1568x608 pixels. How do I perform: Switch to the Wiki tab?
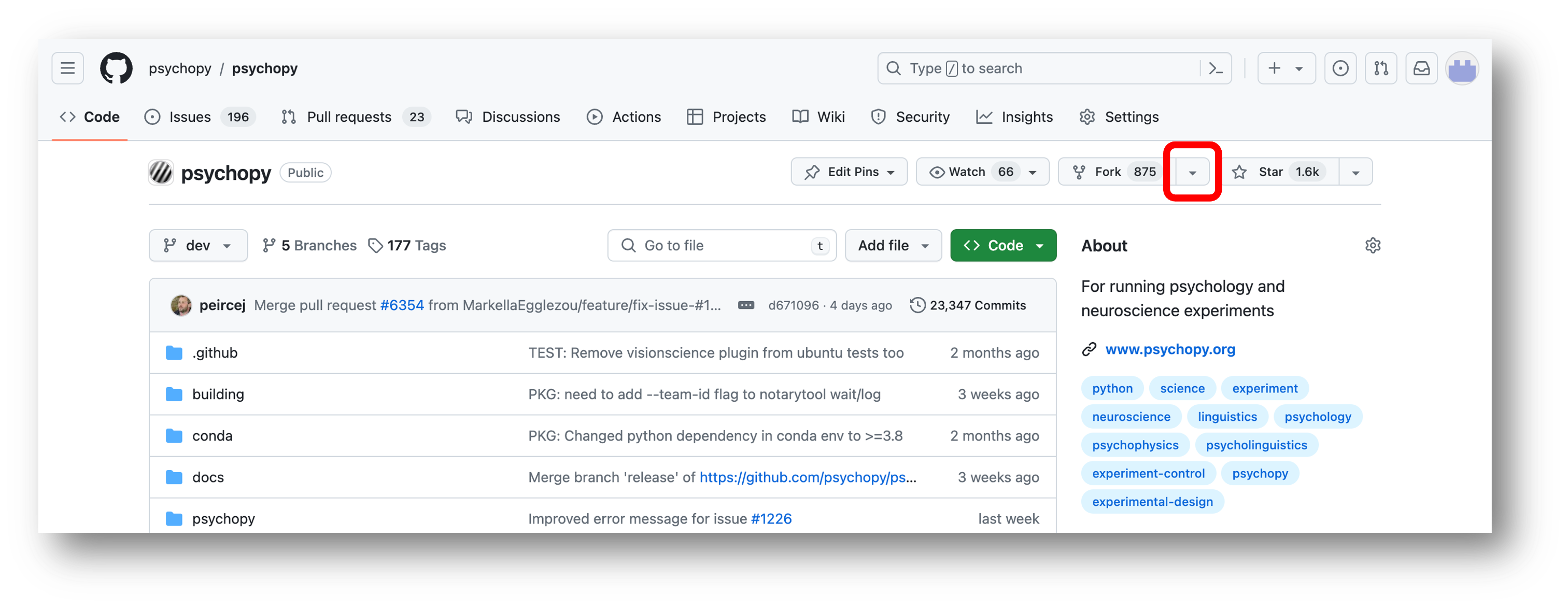point(818,117)
